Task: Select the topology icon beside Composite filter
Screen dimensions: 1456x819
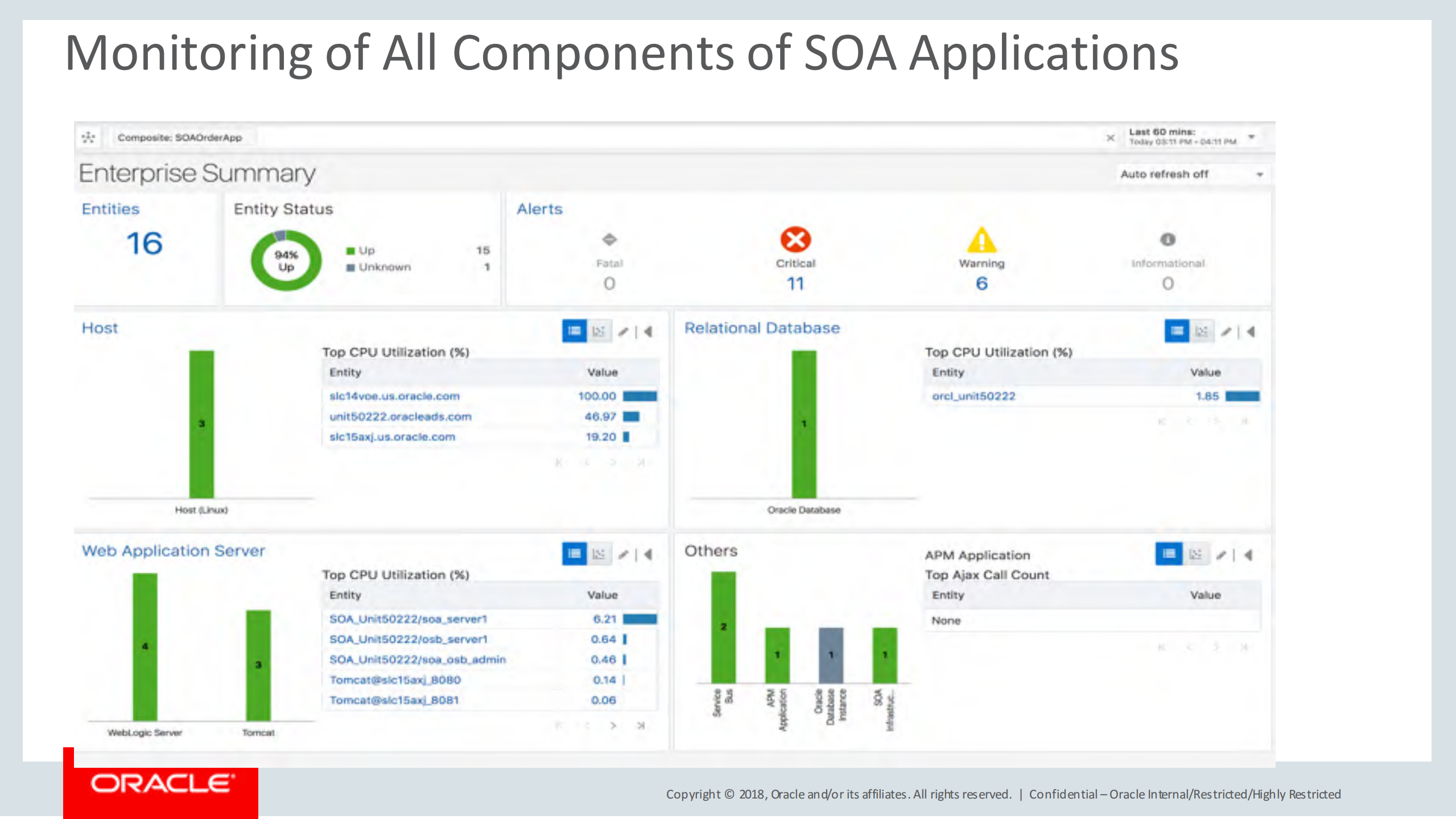Action: click(x=88, y=137)
